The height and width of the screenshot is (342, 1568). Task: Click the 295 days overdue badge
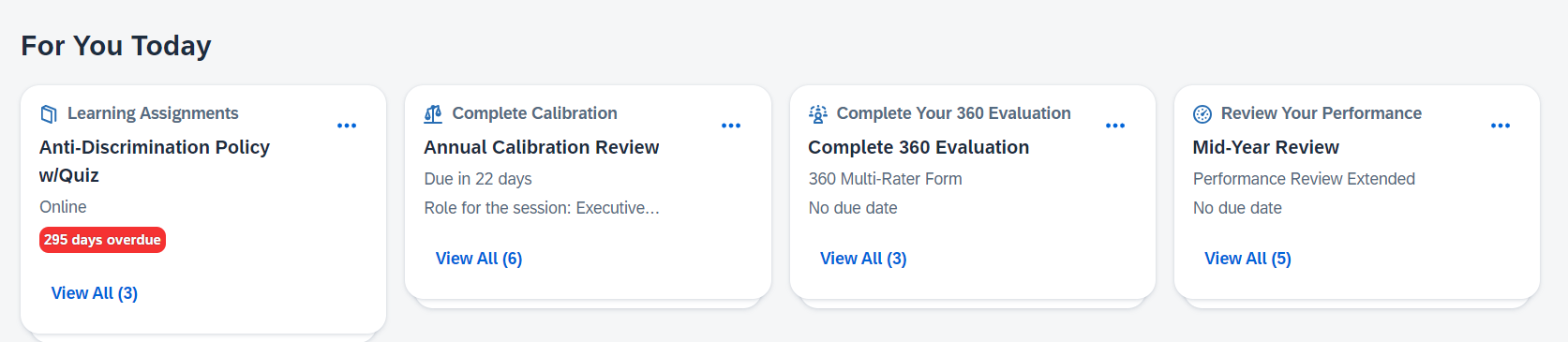point(102,240)
